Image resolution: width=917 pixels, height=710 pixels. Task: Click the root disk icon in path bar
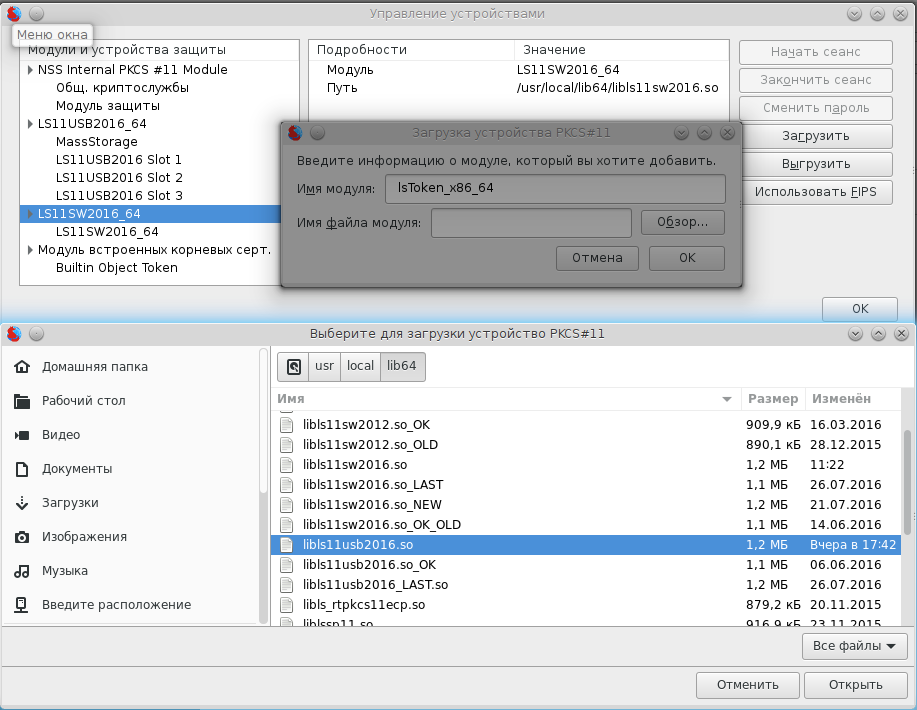point(293,367)
